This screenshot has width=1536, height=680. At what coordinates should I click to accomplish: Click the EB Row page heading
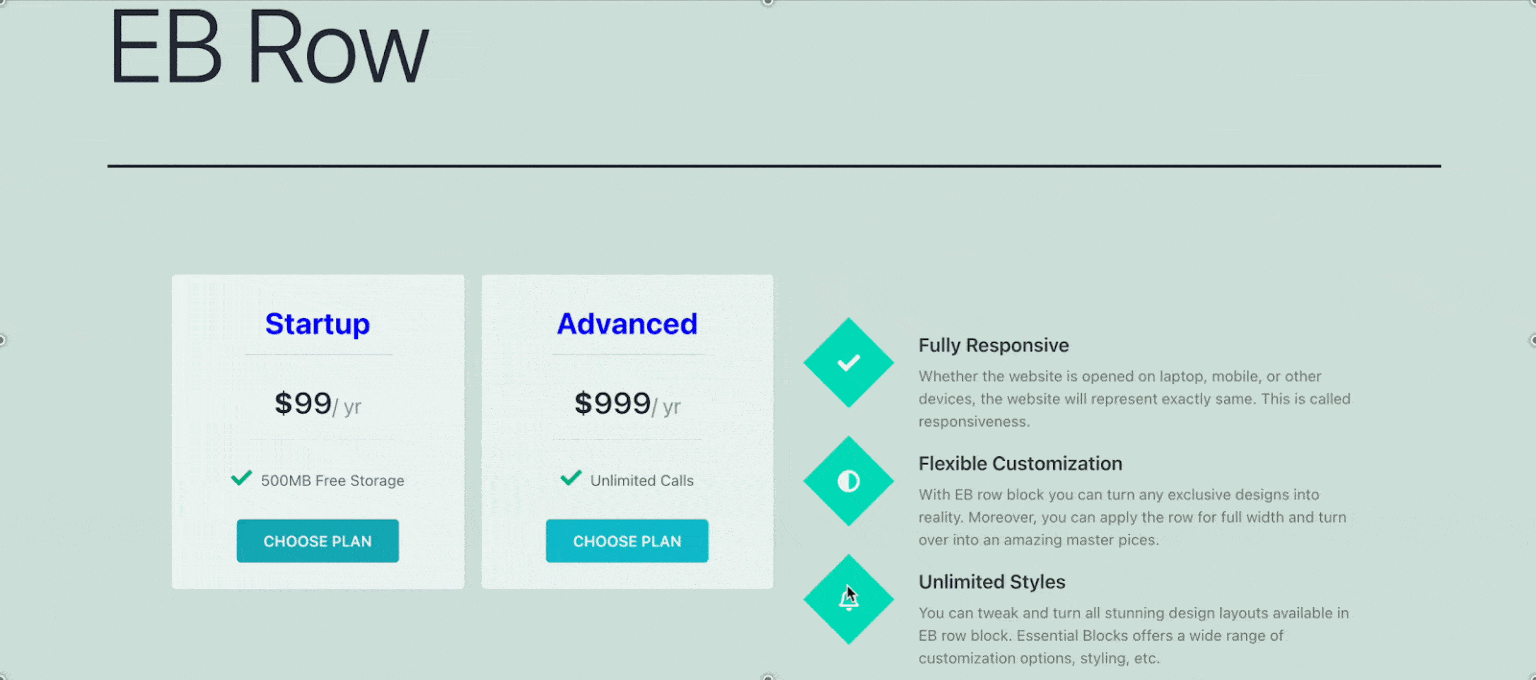point(269,46)
